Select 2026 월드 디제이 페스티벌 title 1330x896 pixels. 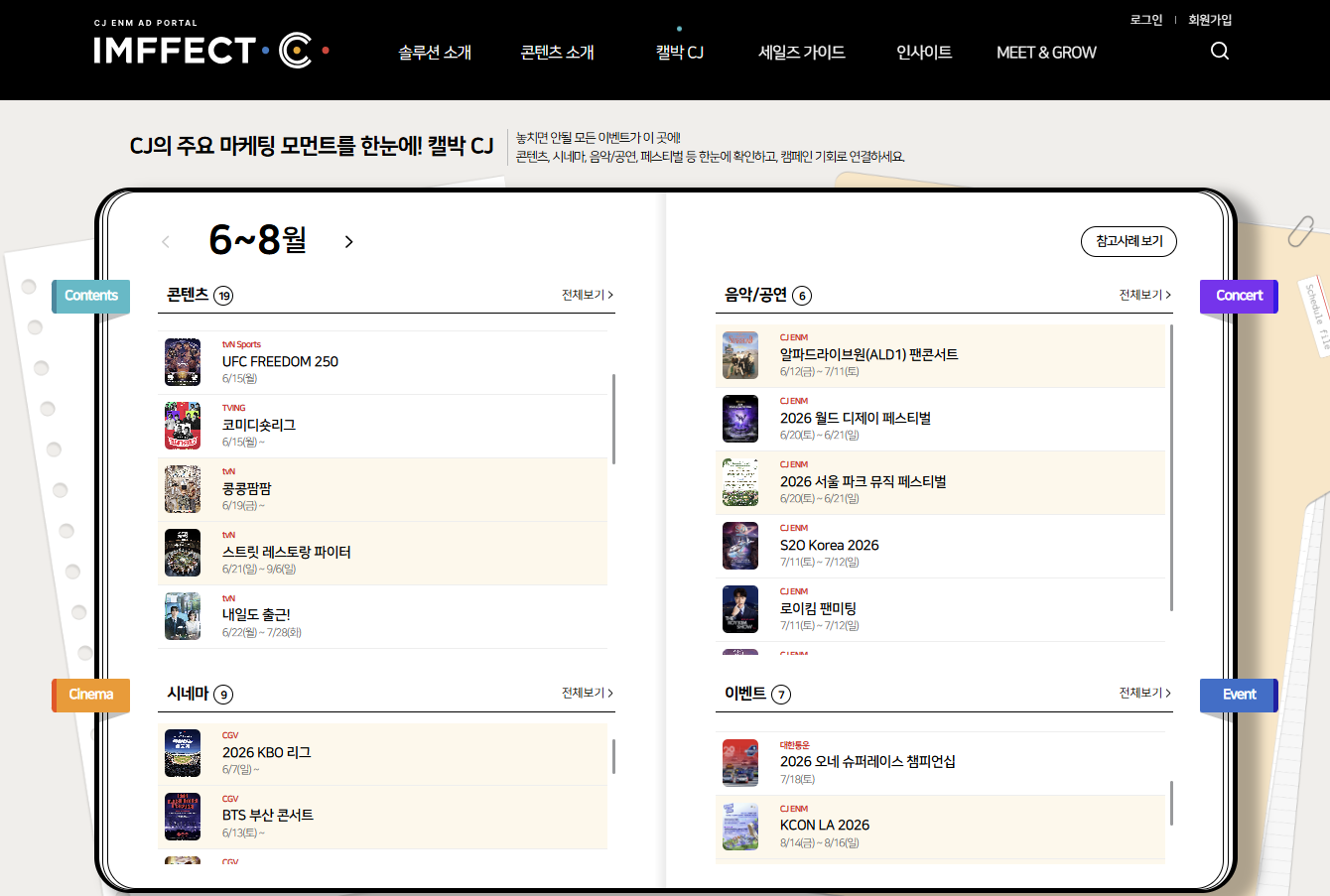(856, 419)
